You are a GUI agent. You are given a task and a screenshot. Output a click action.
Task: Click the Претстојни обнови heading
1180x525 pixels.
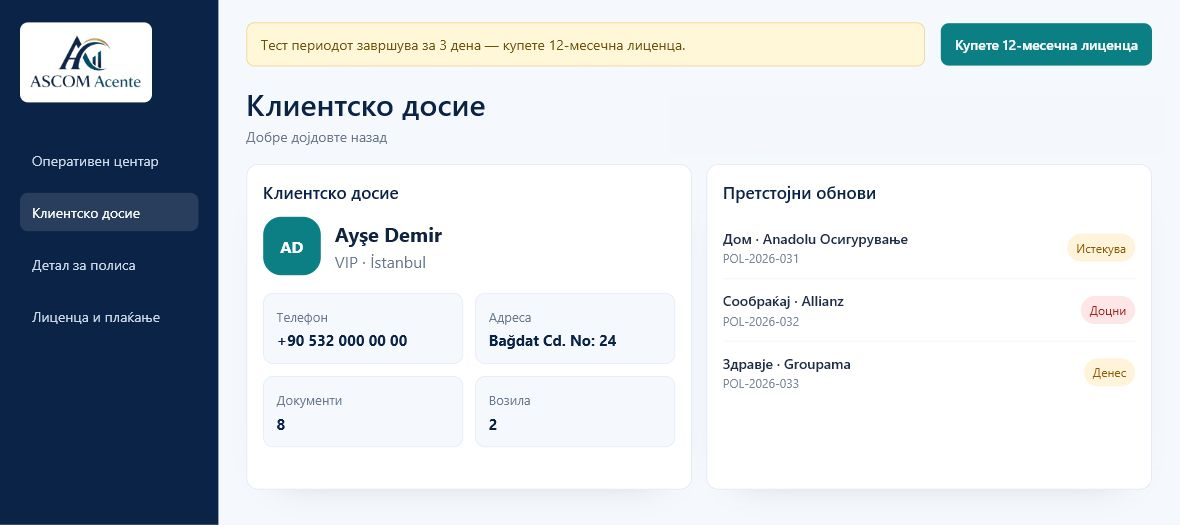click(799, 193)
